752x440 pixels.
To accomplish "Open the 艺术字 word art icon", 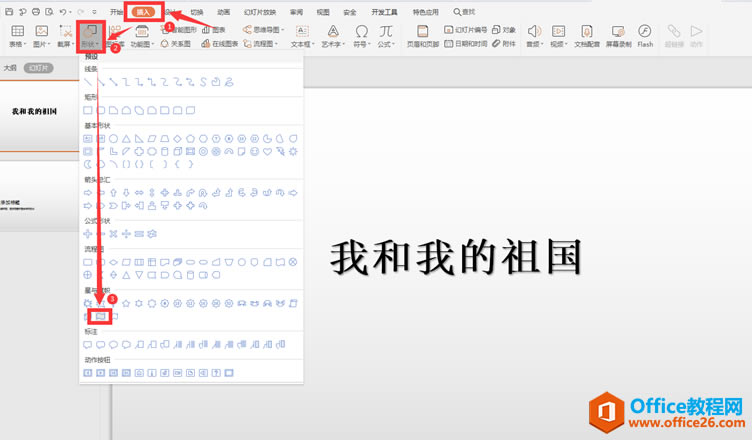I will (x=330, y=34).
